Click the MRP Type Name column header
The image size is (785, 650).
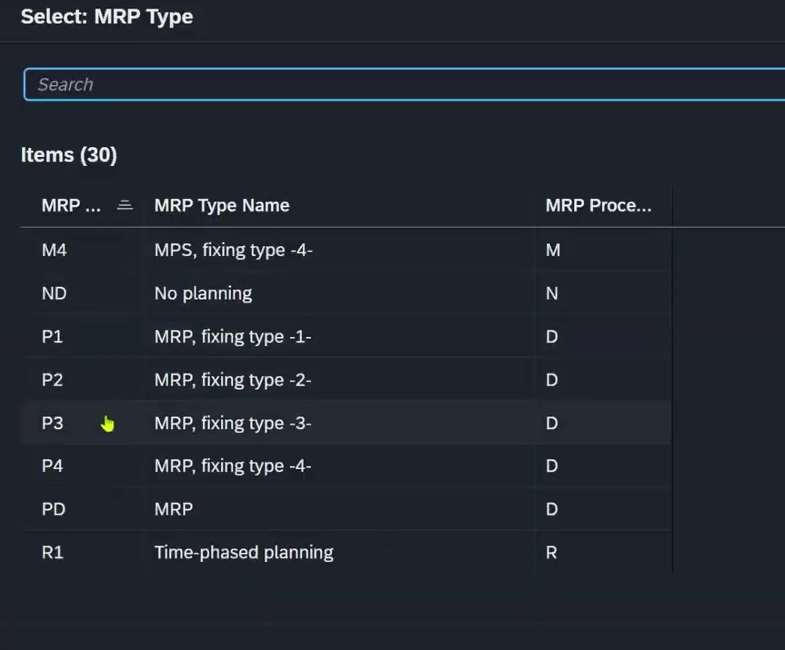click(x=222, y=205)
